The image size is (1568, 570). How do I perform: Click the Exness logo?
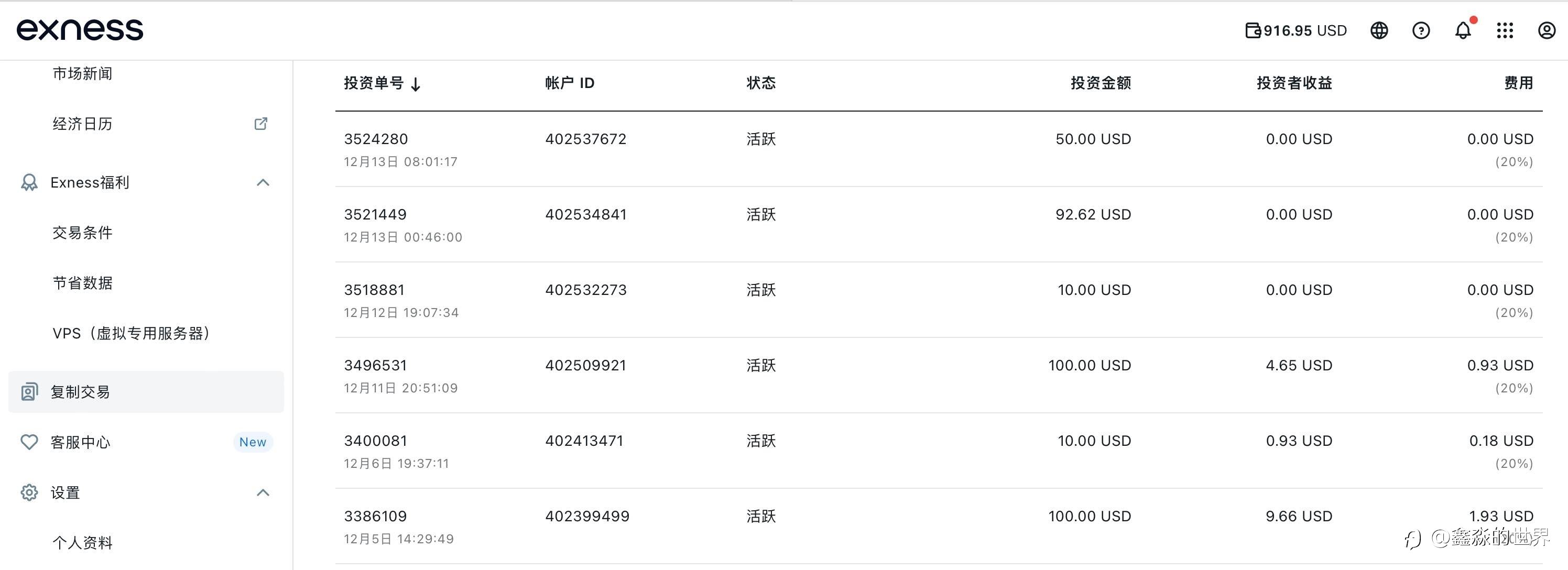coord(80,30)
